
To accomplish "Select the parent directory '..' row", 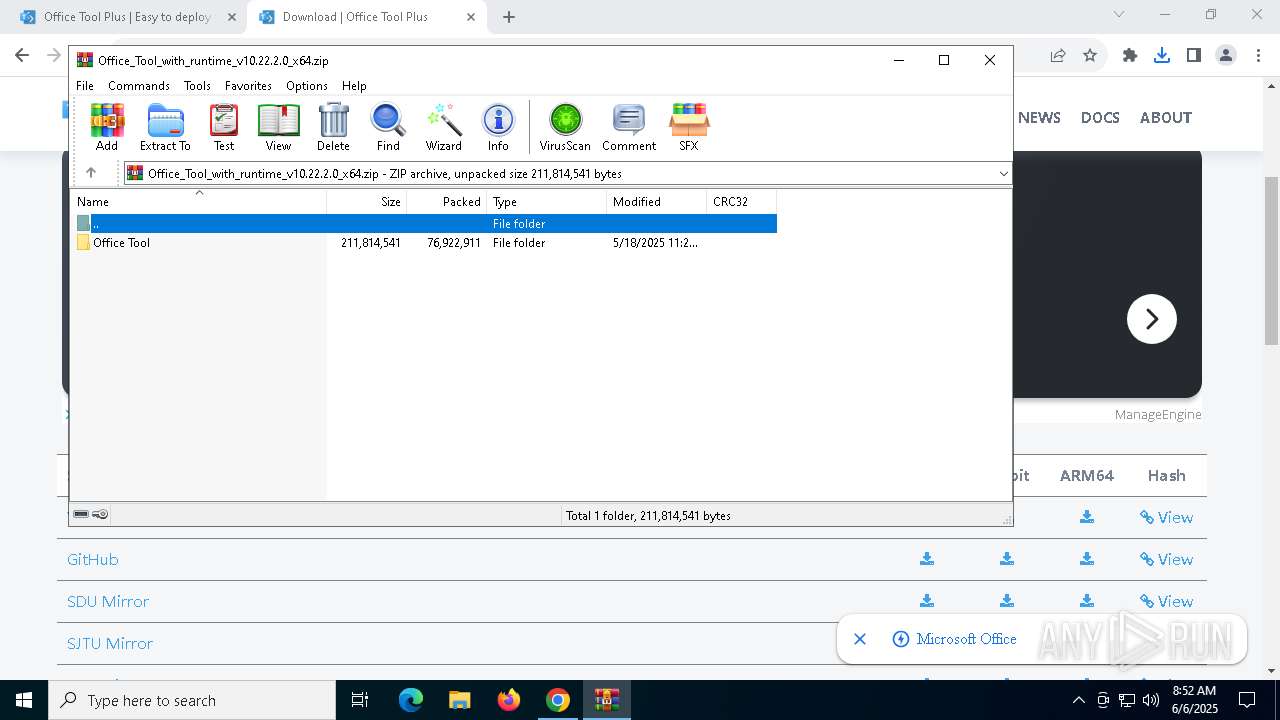I will [x=424, y=224].
